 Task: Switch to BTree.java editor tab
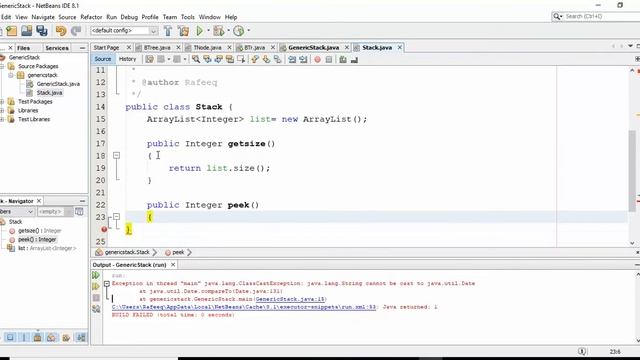click(157, 48)
